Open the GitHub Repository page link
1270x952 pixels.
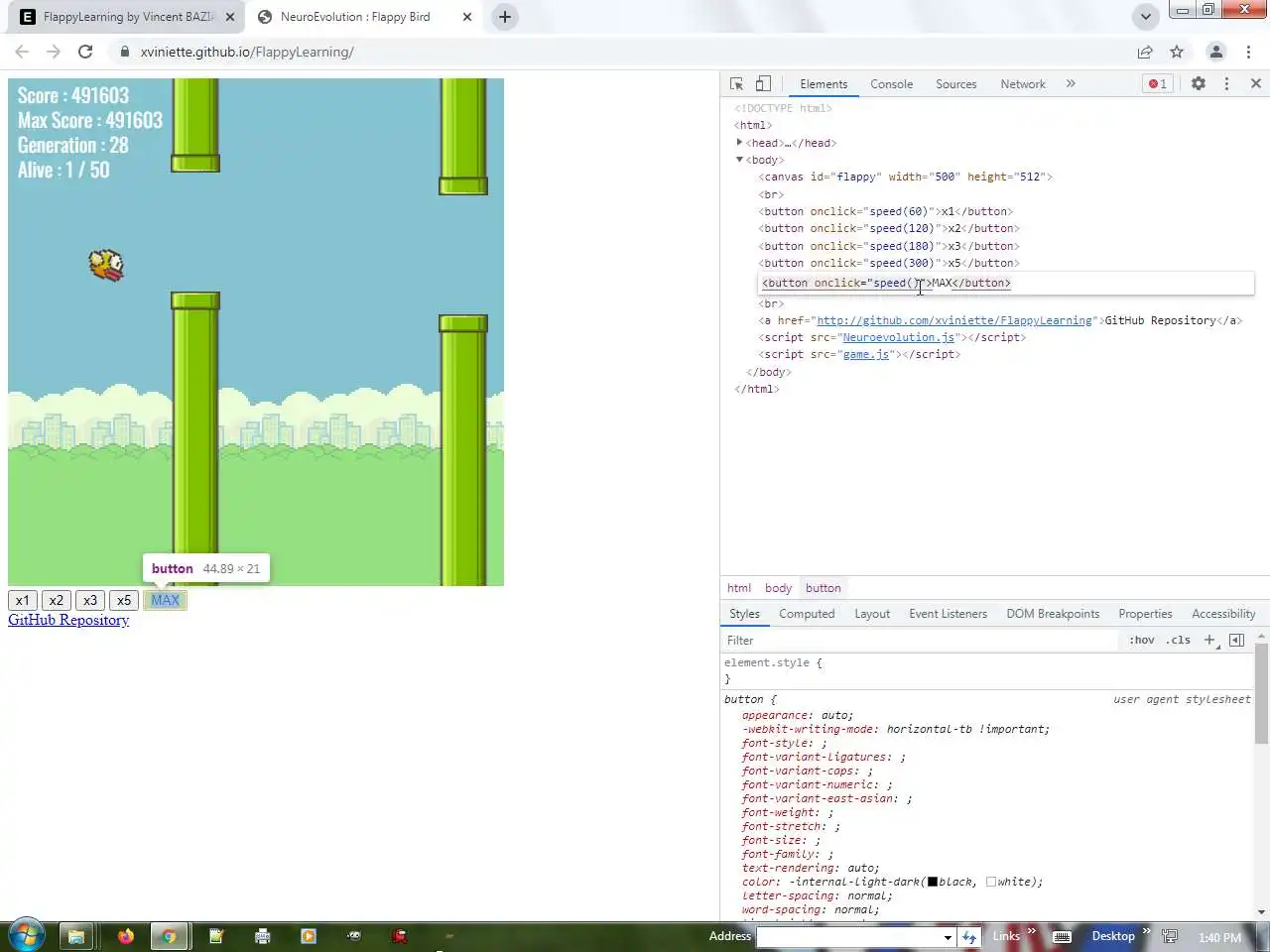point(68,620)
